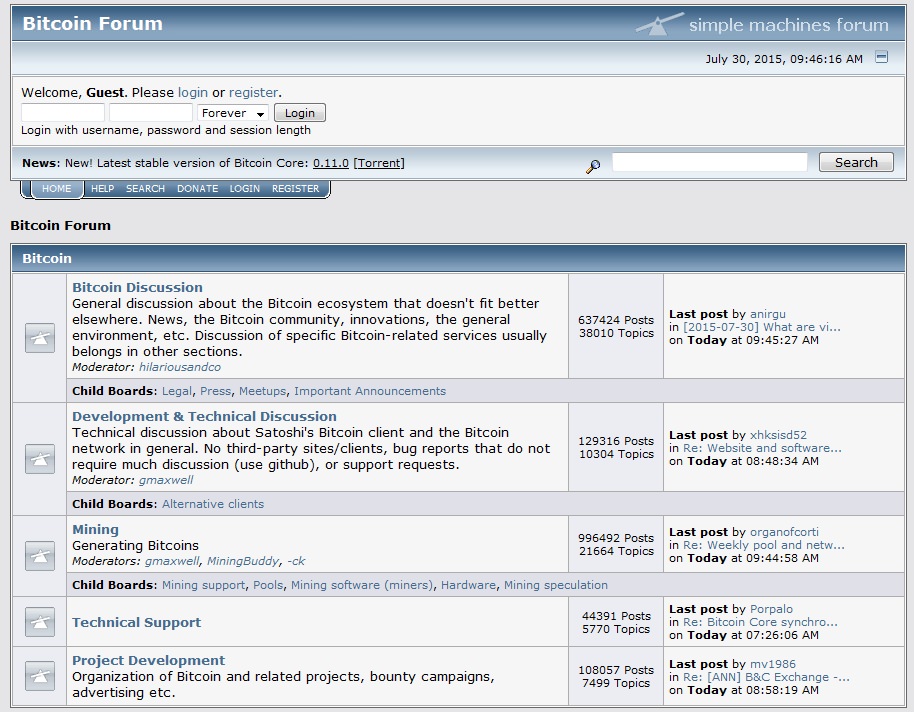Click the Bitcoin Discussion board status icon
The width and height of the screenshot is (914, 712).
(40, 338)
